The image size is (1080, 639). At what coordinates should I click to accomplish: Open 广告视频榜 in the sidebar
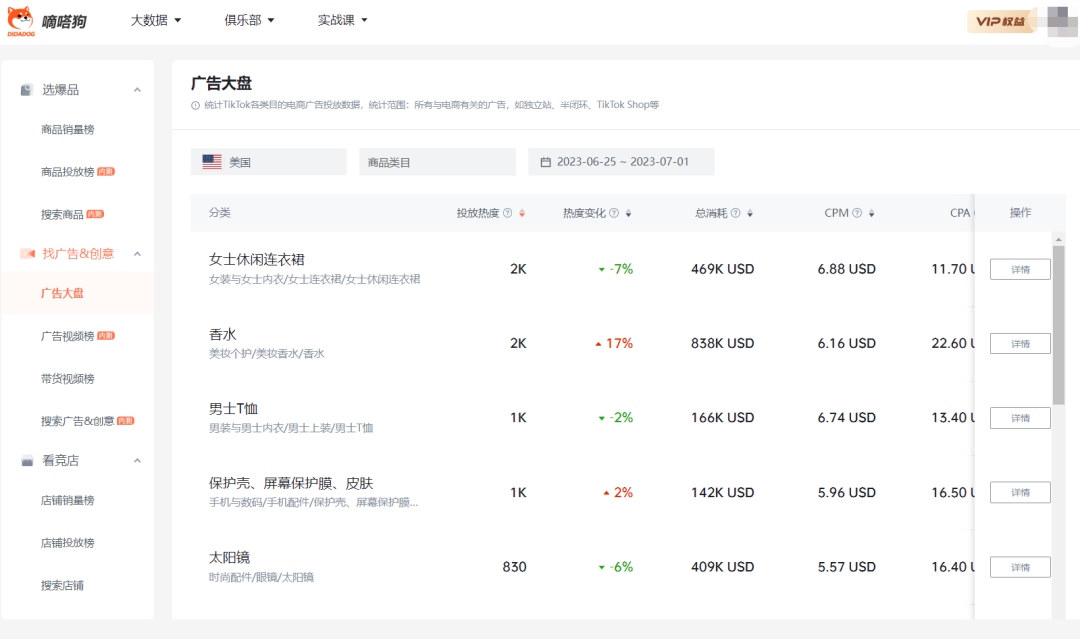(68, 336)
